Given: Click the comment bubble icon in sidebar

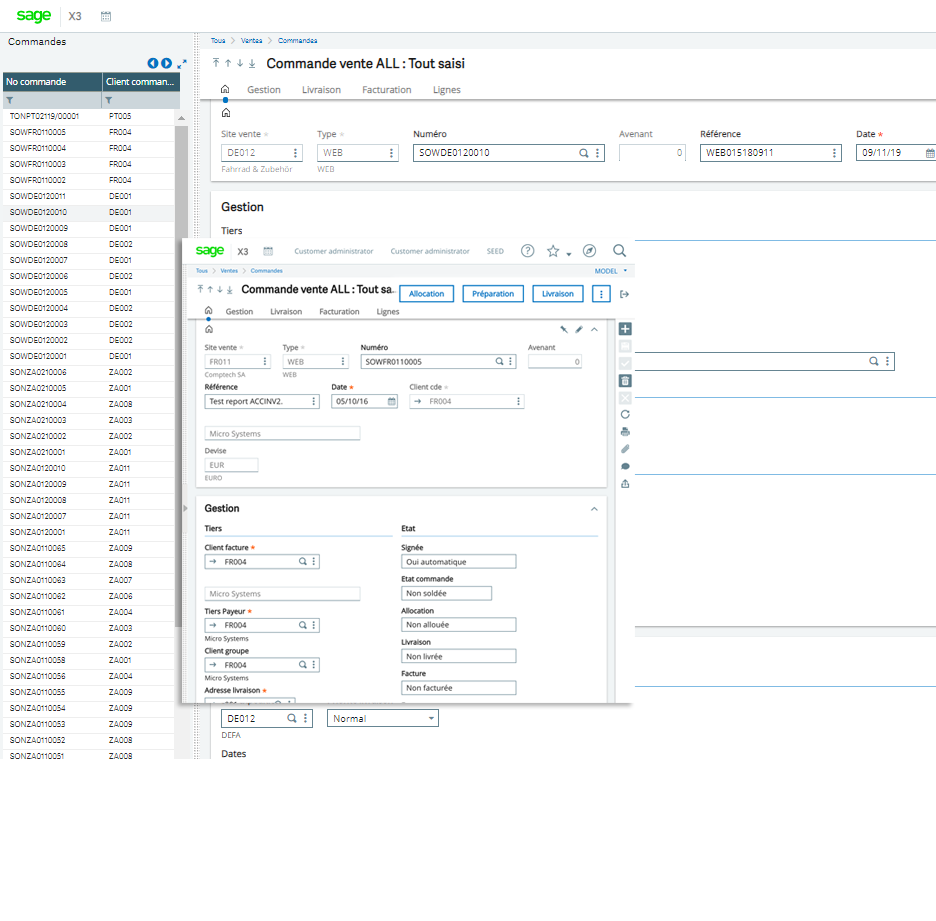Looking at the screenshot, I should click(625, 466).
